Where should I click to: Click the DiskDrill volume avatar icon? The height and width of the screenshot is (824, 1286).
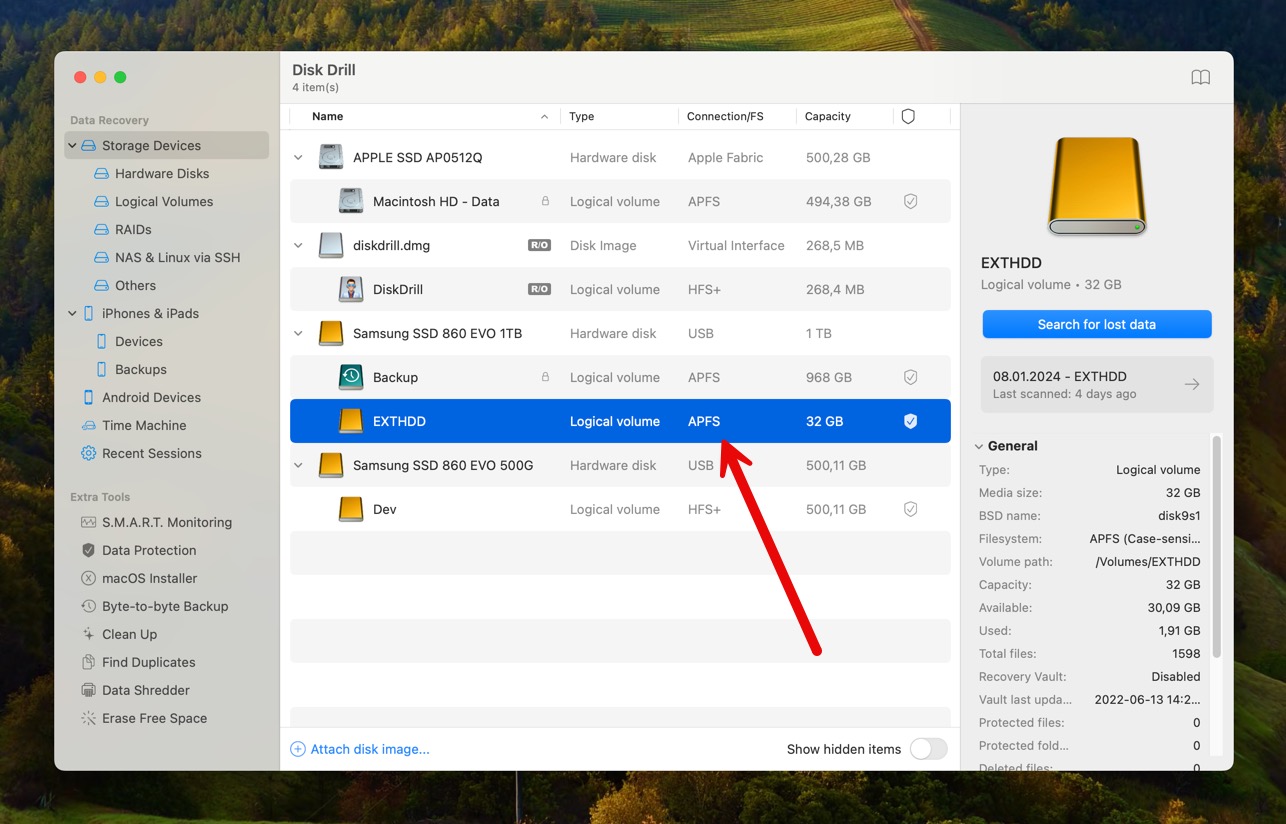(x=351, y=290)
